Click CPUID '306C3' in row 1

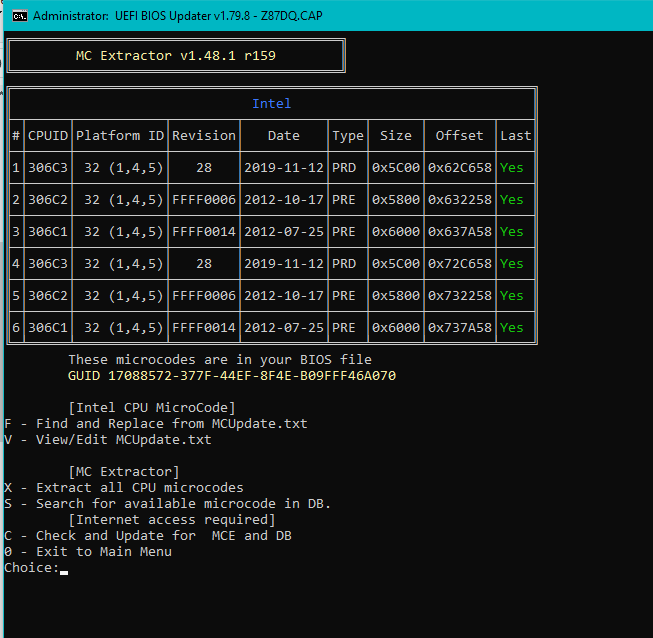[x=48, y=168]
